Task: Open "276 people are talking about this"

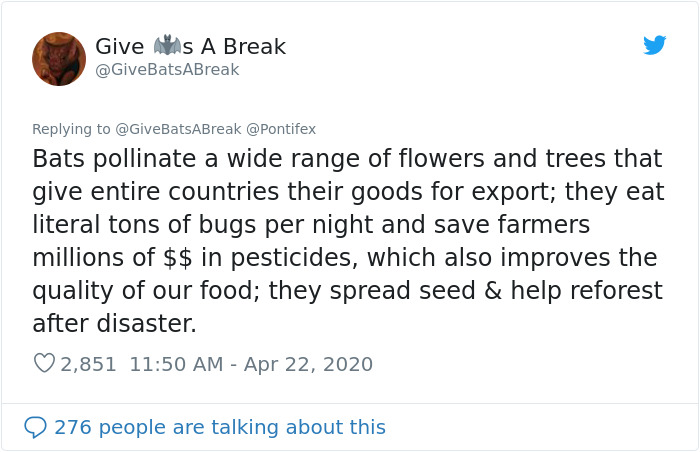Action: click(219, 427)
